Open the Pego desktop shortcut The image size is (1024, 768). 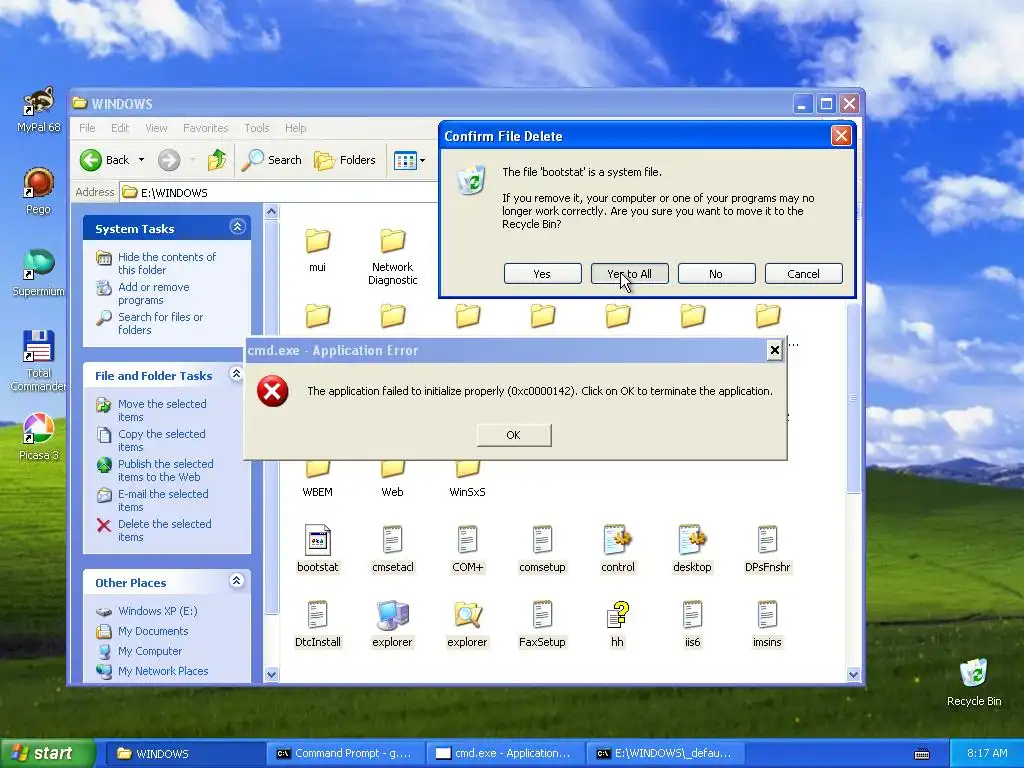(38, 191)
